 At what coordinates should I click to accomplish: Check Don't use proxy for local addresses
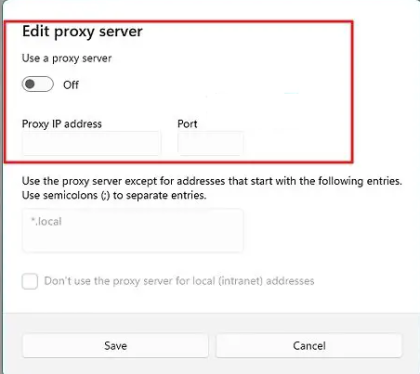[30, 281]
